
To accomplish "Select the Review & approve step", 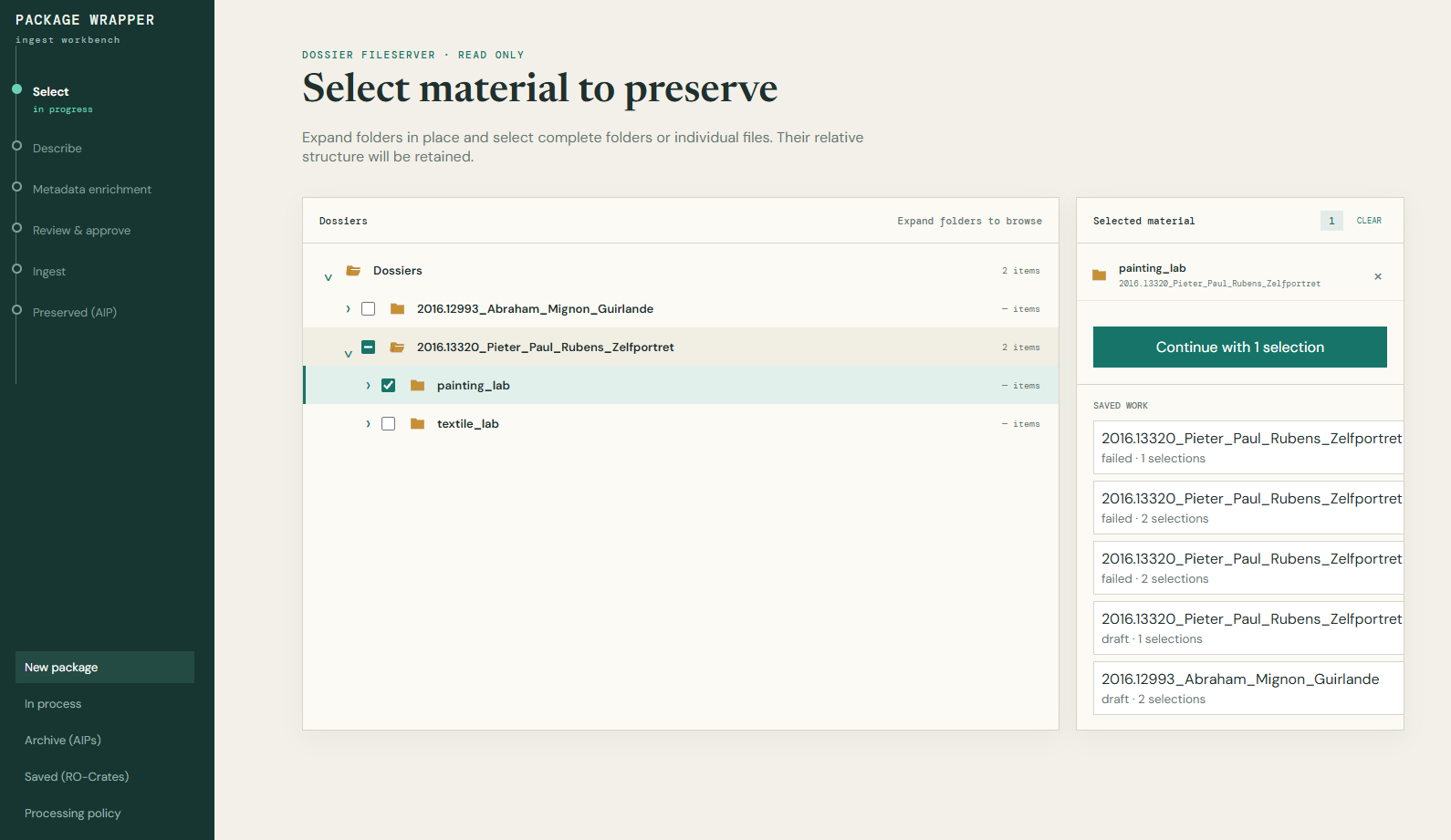I will [x=81, y=231].
